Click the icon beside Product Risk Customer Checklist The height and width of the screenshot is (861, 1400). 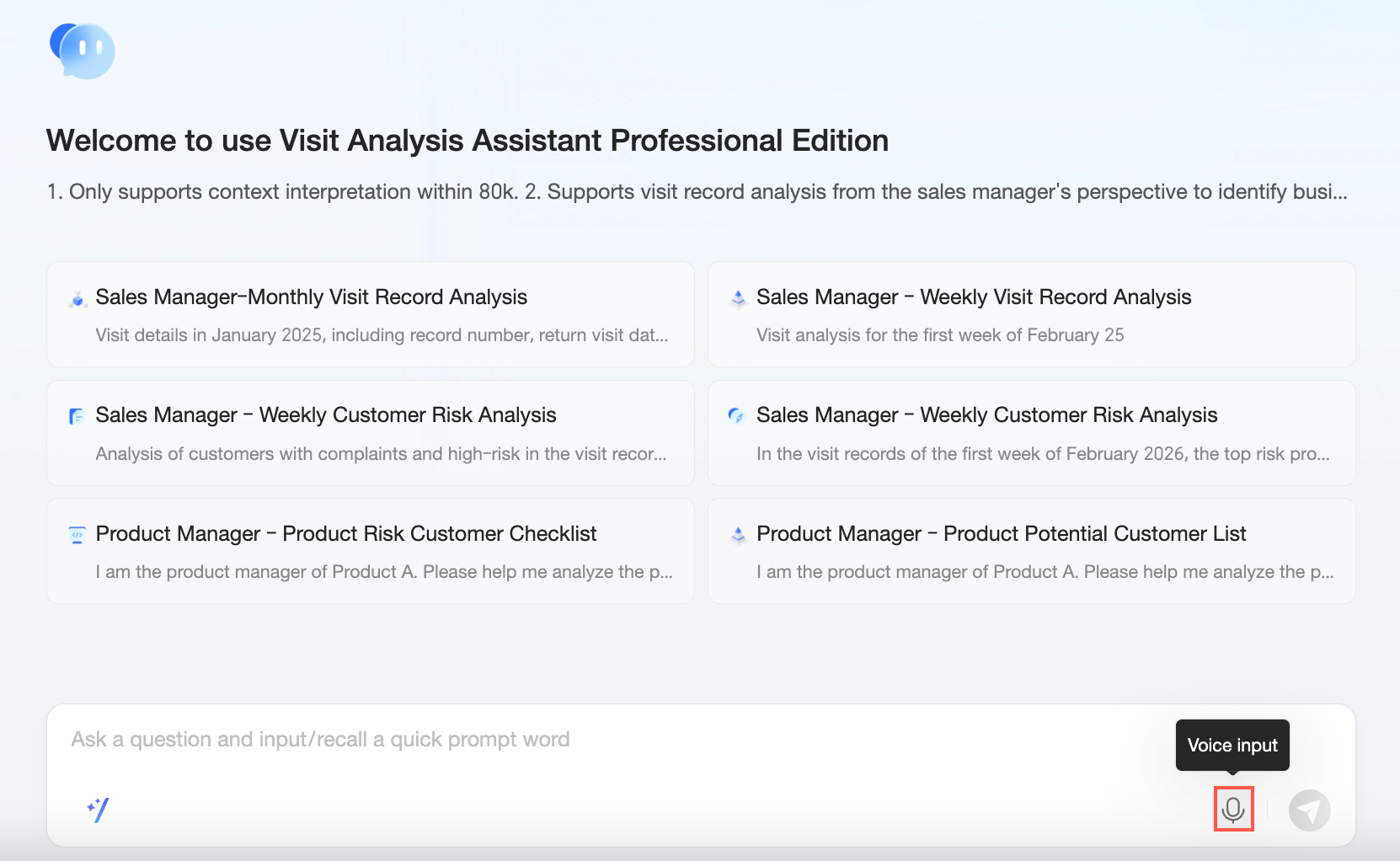[x=77, y=534]
